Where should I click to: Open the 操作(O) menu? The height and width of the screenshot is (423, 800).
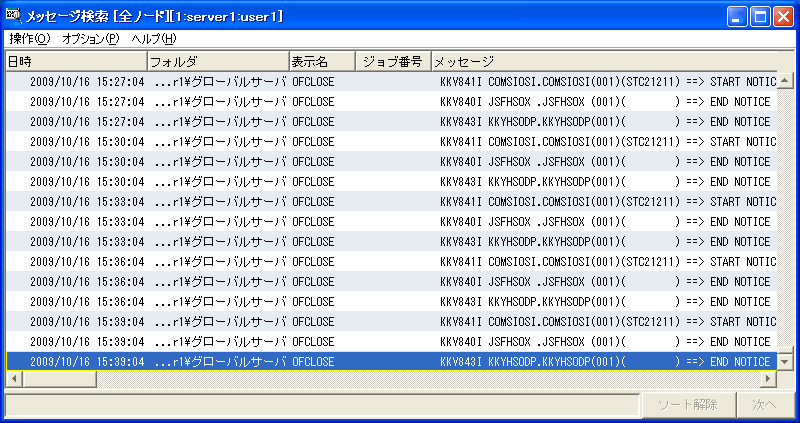tap(30, 39)
